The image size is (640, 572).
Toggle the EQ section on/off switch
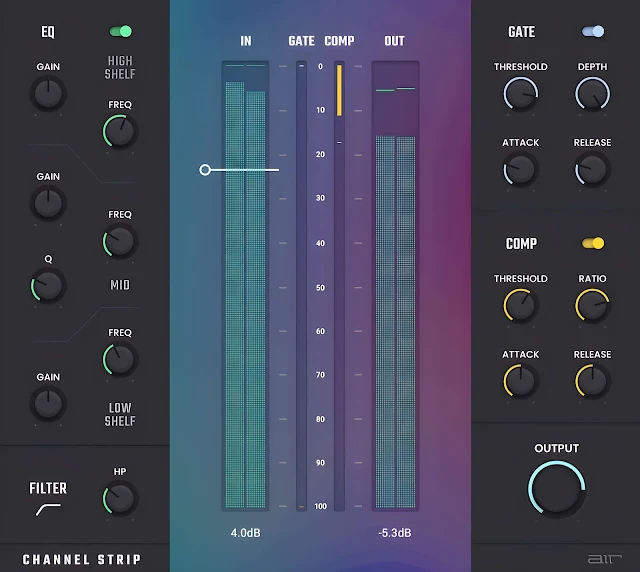[x=120, y=31]
